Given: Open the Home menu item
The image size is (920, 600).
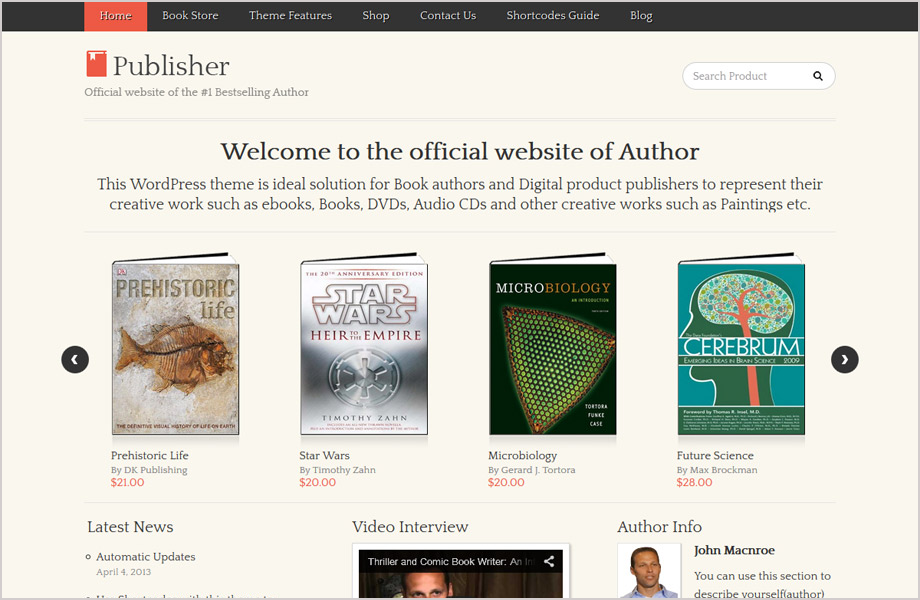Looking at the screenshot, I should click(116, 16).
